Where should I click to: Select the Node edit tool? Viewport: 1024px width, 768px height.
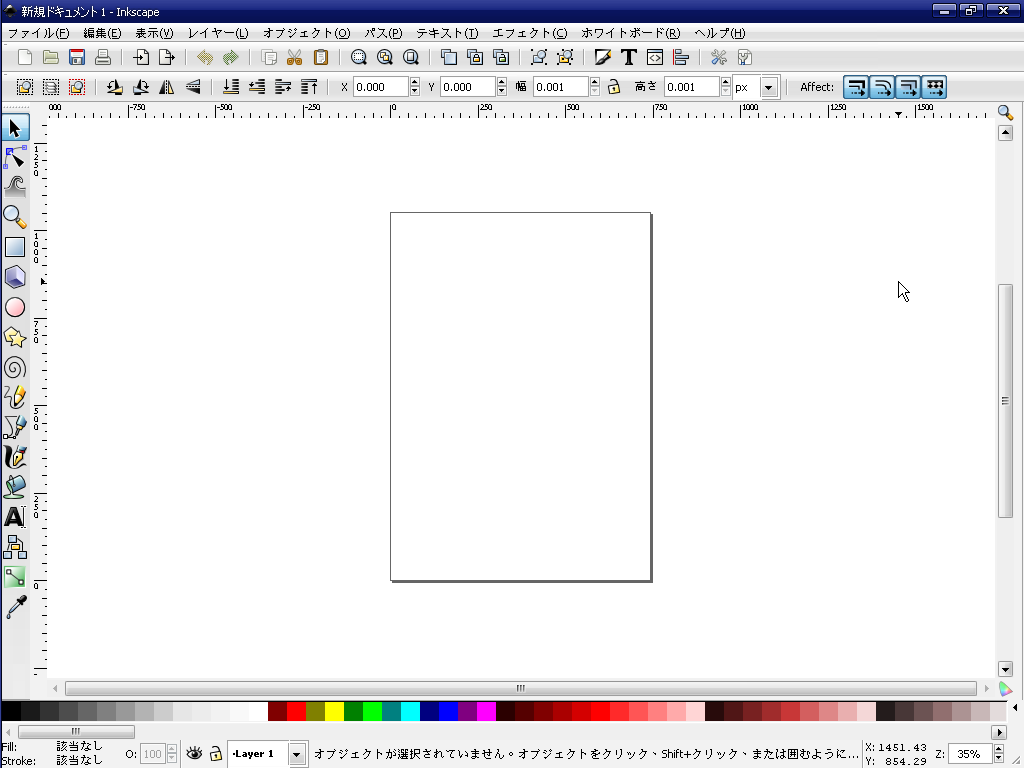(15, 157)
